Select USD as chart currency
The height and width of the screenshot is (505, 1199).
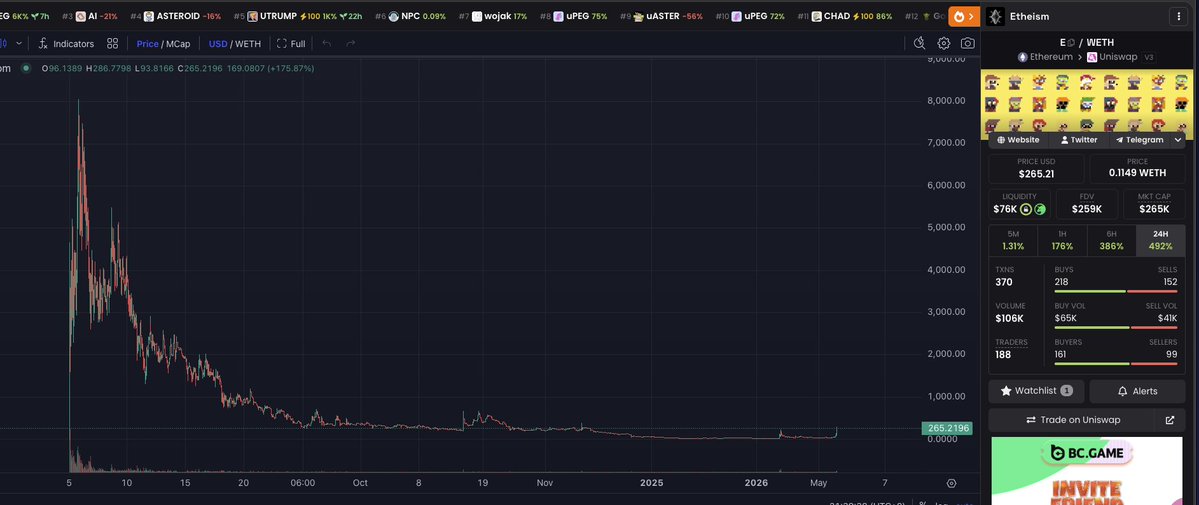218,44
